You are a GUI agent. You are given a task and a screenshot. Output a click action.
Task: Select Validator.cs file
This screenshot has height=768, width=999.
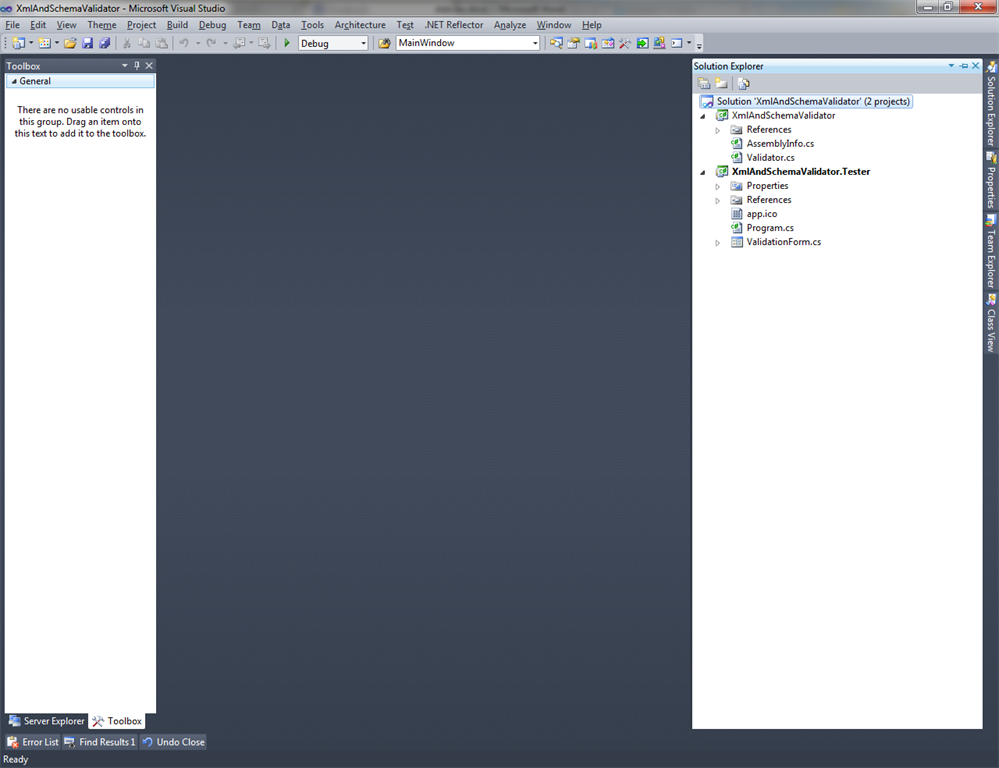click(770, 157)
